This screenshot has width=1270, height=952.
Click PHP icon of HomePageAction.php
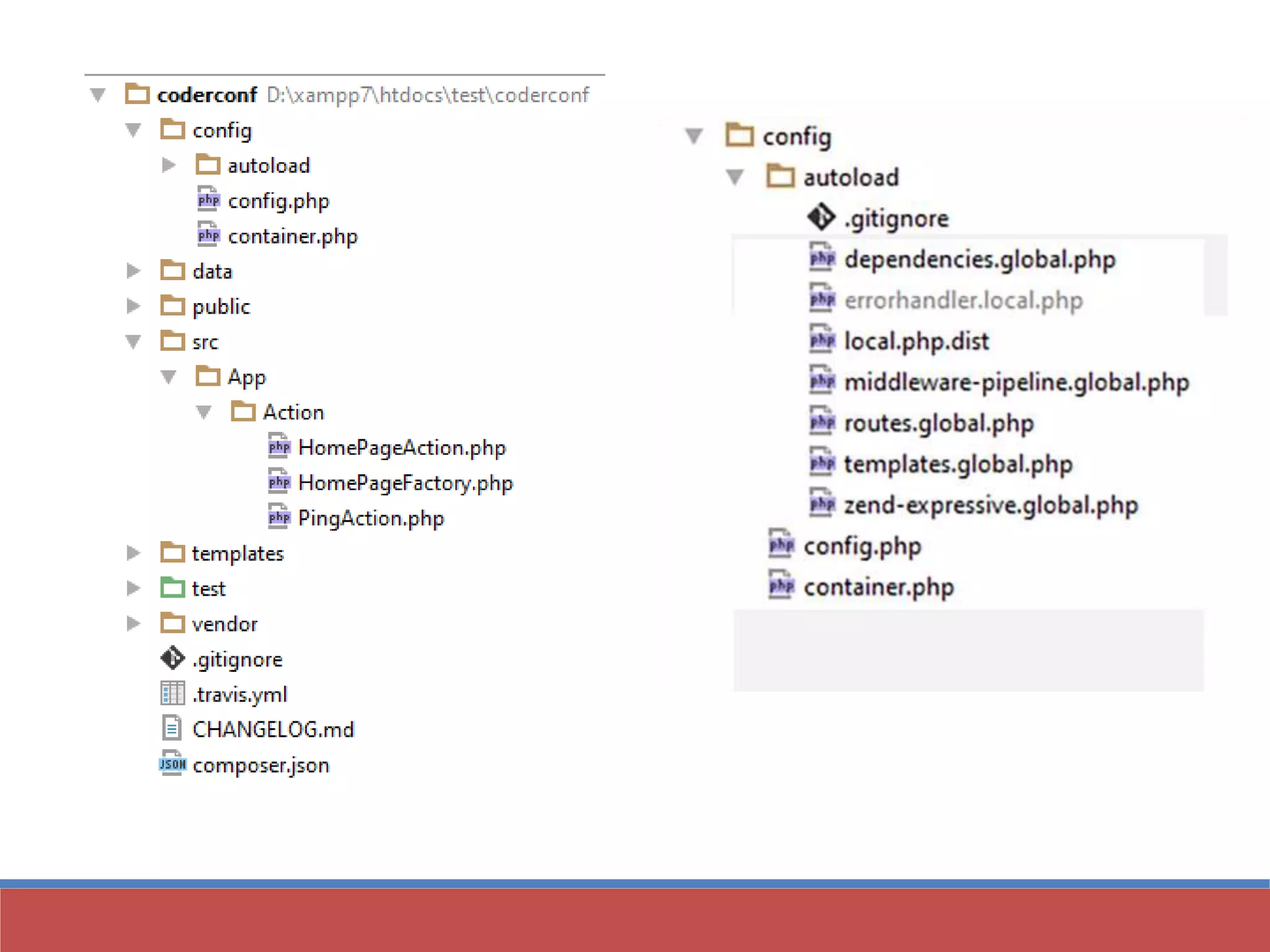pos(279,446)
